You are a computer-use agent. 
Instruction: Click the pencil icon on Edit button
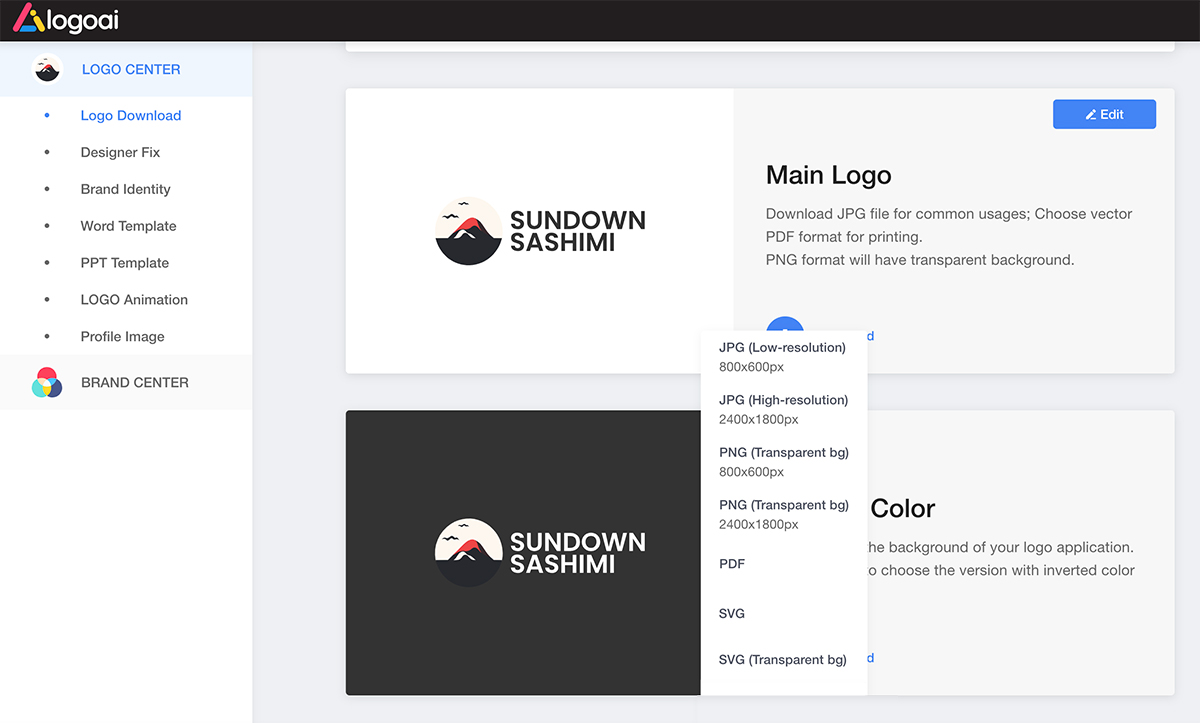click(1091, 115)
